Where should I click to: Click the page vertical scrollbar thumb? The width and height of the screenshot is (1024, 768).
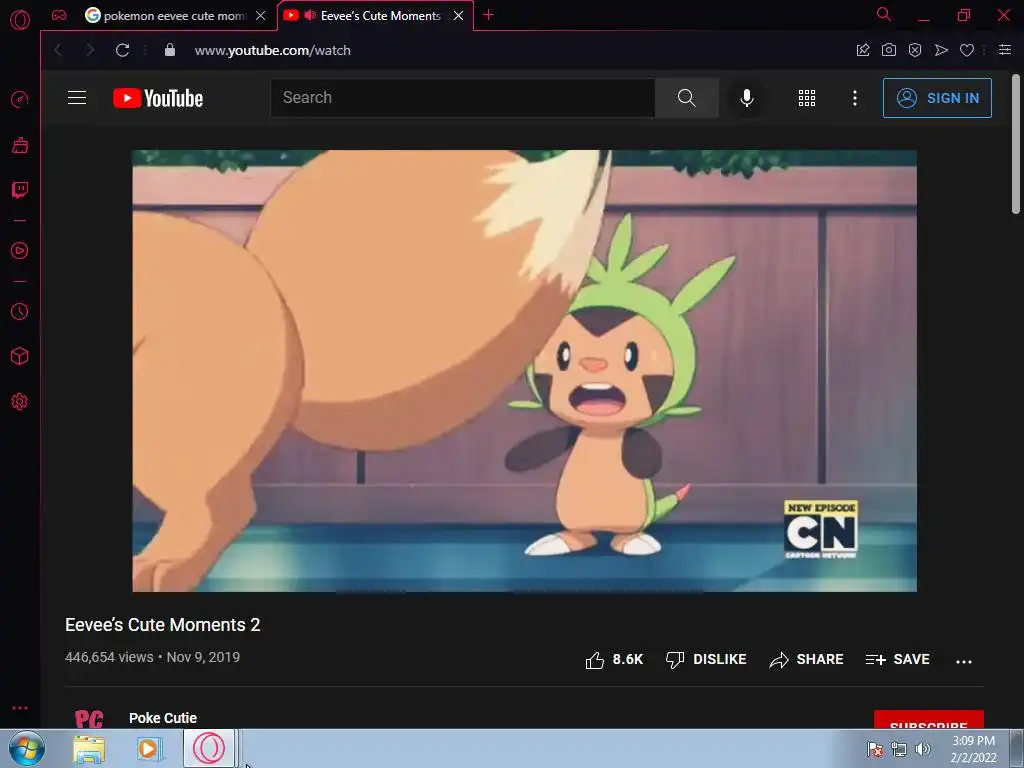pos(1016,144)
